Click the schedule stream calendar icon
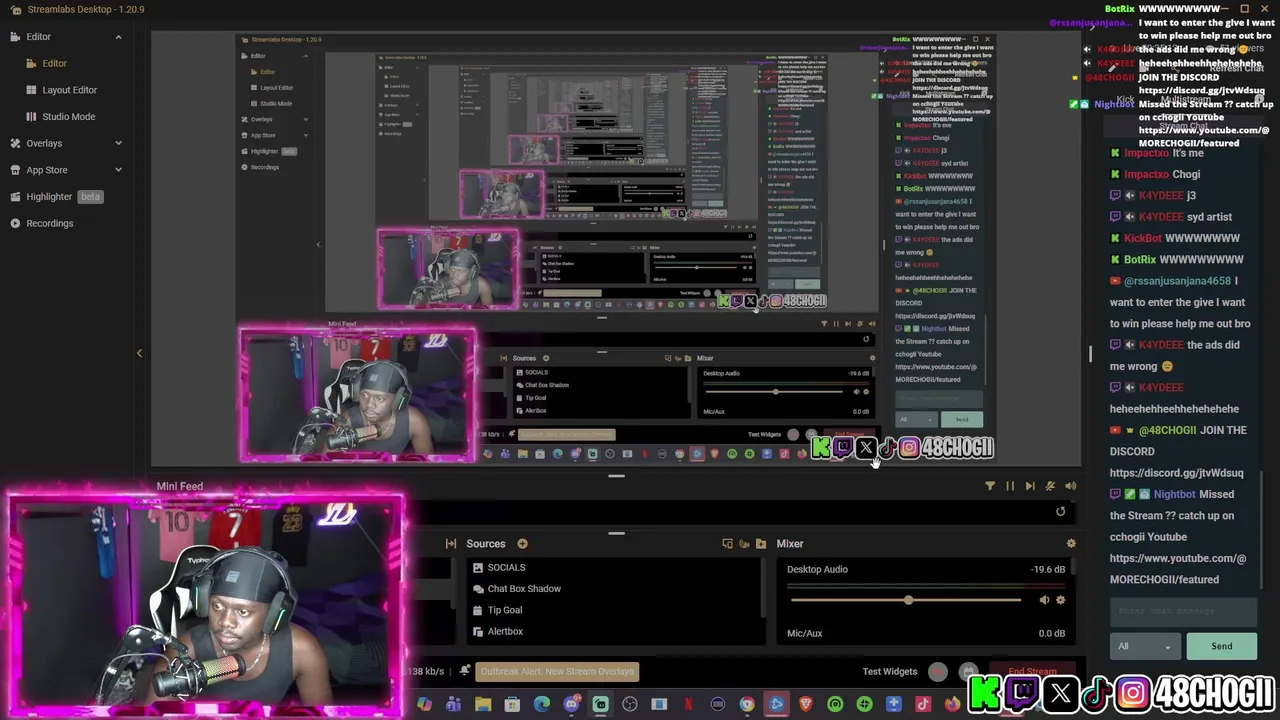1280x720 pixels. tap(968, 671)
